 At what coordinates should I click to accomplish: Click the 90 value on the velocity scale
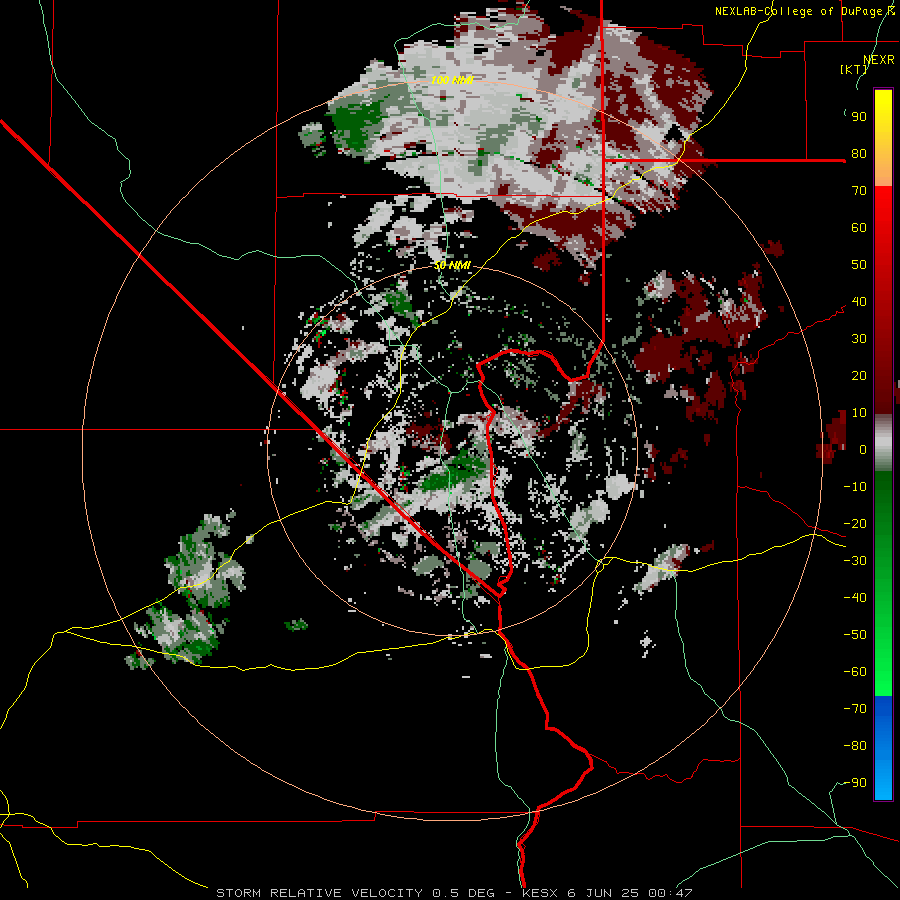(x=859, y=117)
